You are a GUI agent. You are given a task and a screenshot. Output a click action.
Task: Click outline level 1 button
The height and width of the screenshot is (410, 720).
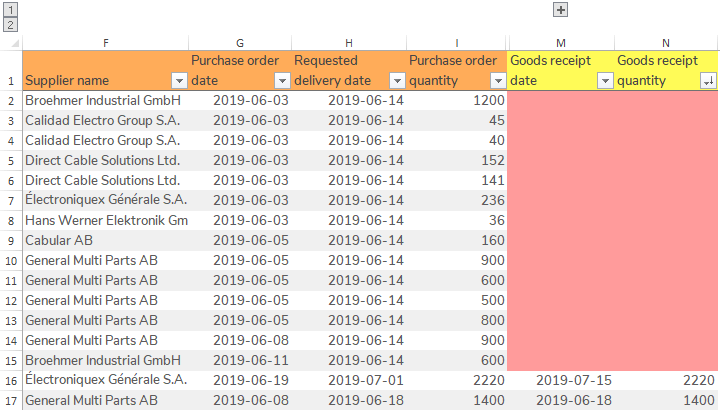[10, 9]
